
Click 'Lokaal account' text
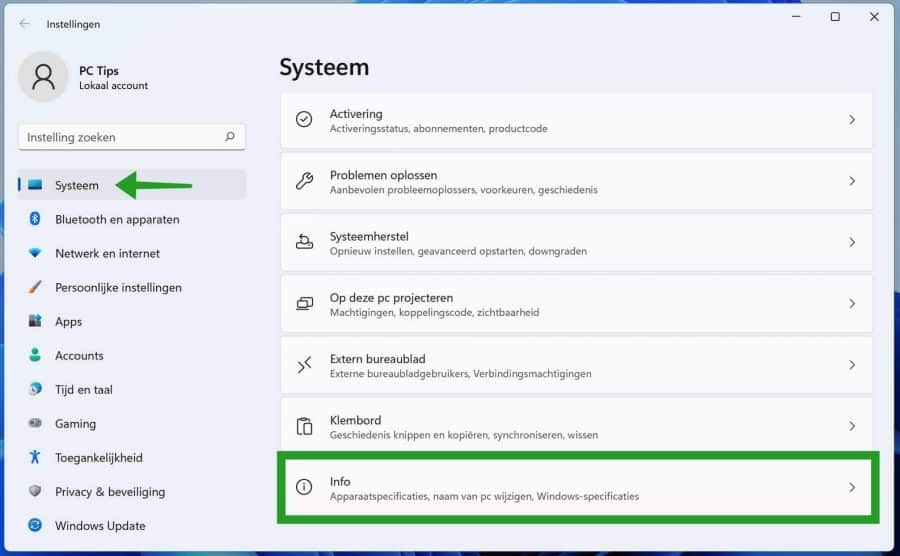114,85
